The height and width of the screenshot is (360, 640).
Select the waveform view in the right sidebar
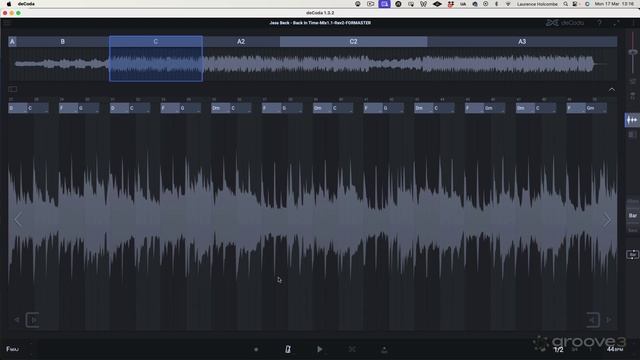(x=632, y=120)
